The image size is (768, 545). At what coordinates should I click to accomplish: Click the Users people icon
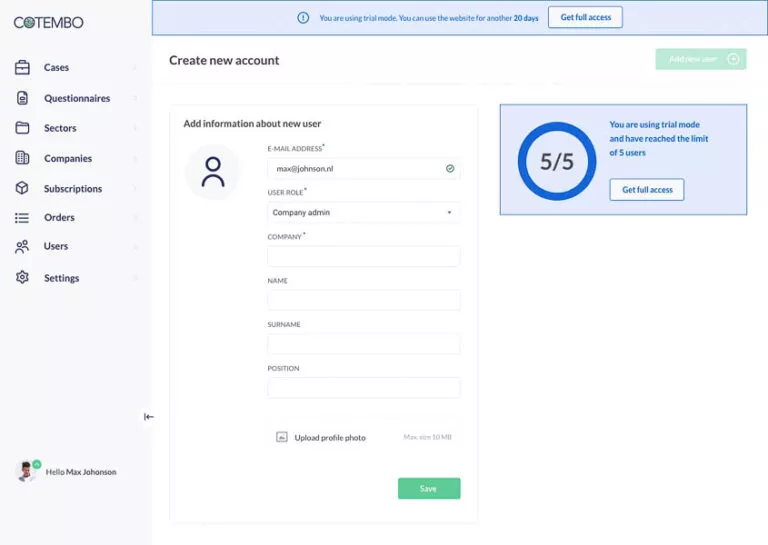(x=22, y=246)
